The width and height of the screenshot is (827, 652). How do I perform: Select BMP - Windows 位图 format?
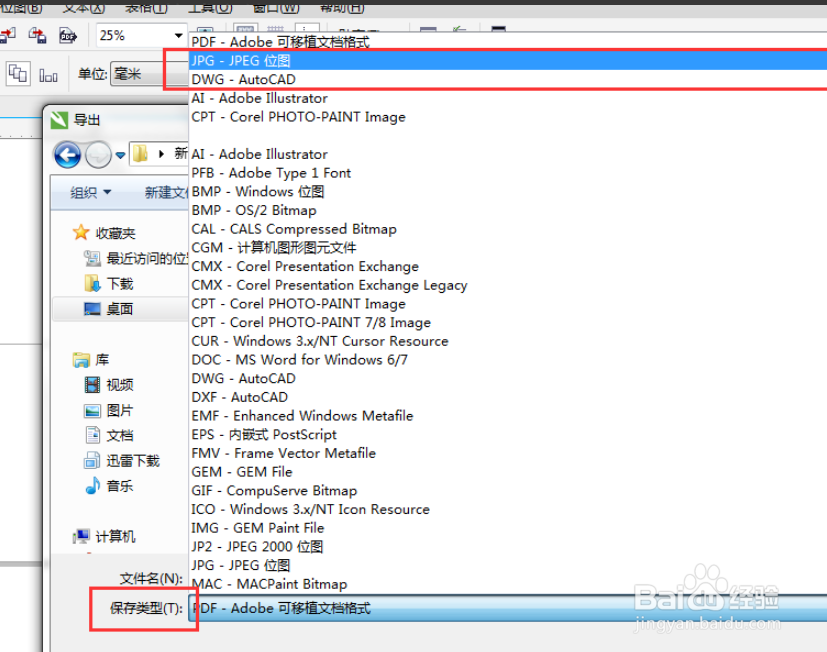258,191
